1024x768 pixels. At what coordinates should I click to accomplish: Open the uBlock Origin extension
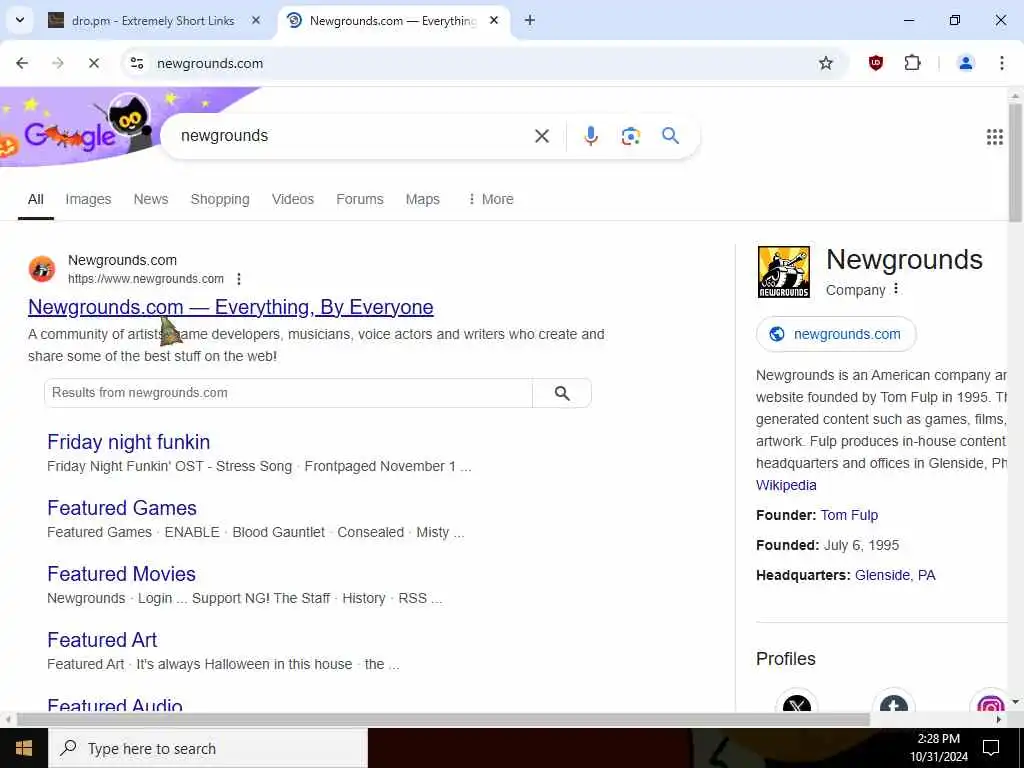click(876, 63)
